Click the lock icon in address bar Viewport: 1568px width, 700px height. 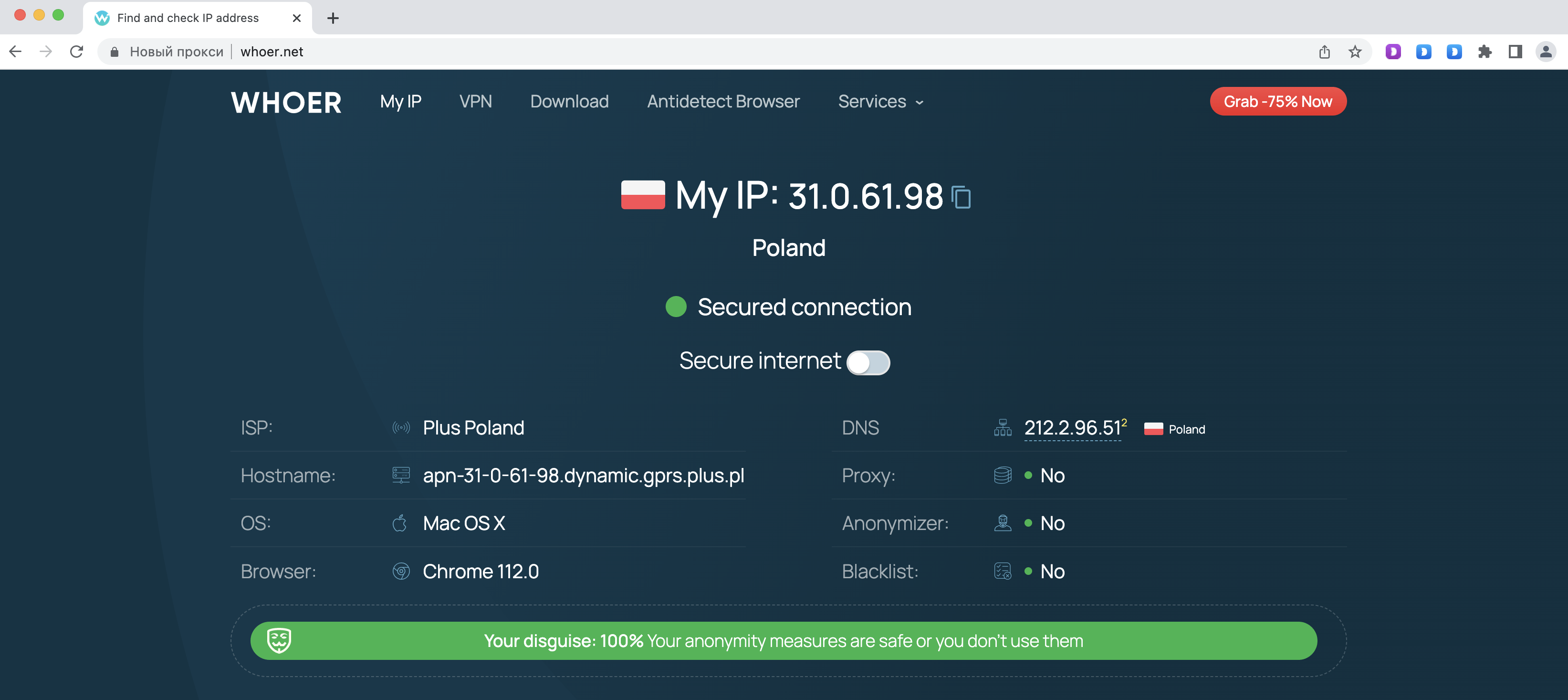coord(114,52)
